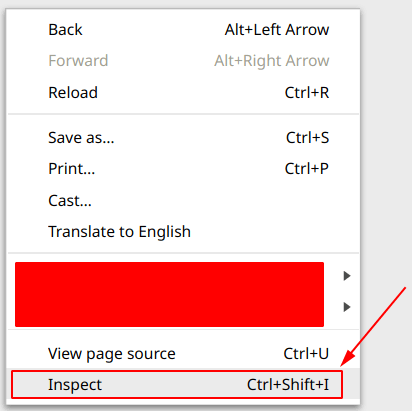The width and height of the screenshot is (412, 411).
Task: Click the Ctrl+Shift+I shortcut label
Action: (288, 384)
